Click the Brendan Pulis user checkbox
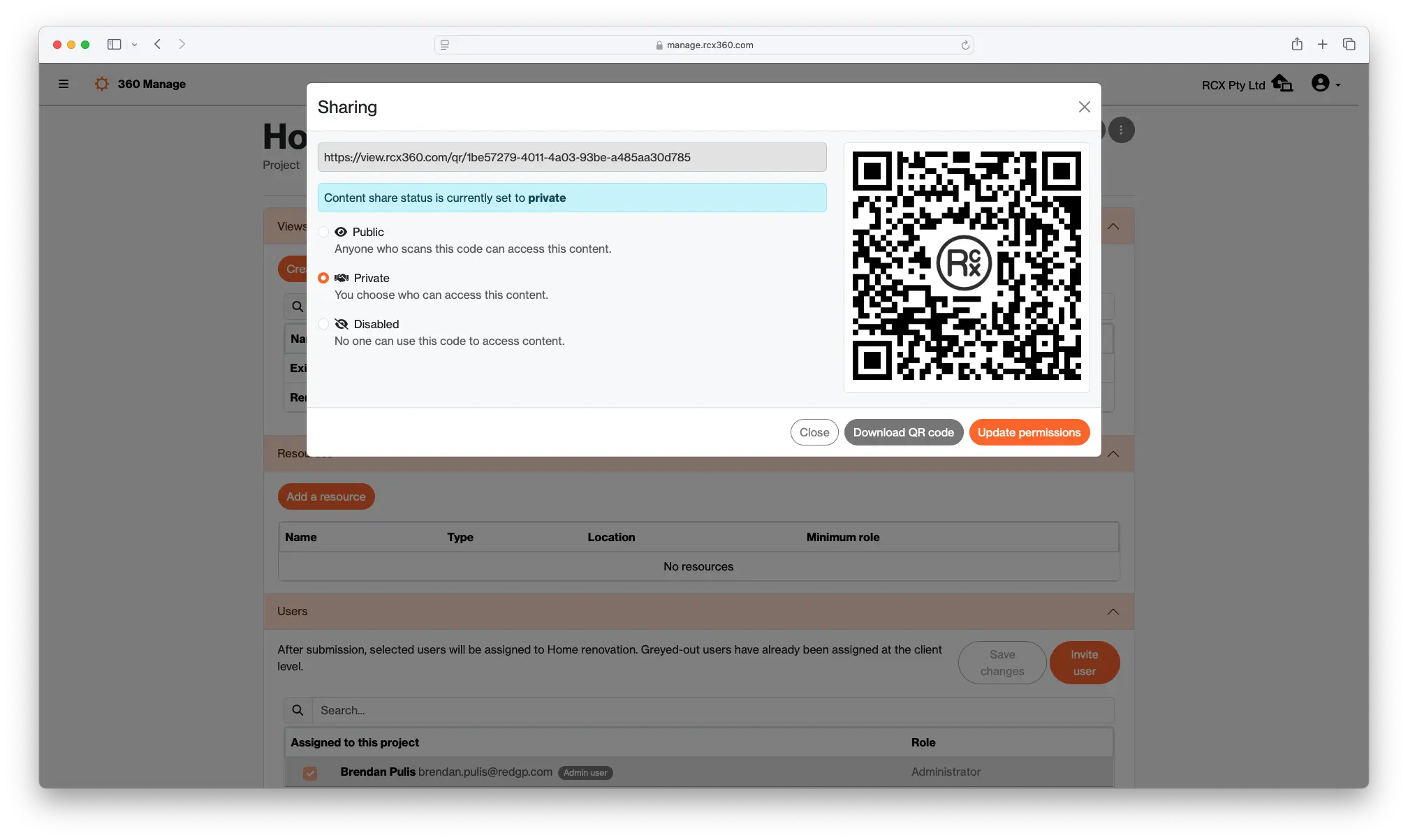This screenshot has width=1408, height=840. coord(311,772)
